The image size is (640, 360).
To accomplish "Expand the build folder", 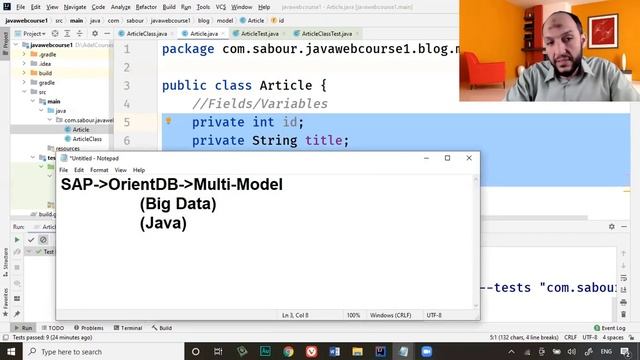I will pyautogui.click(x=24, y=73).
